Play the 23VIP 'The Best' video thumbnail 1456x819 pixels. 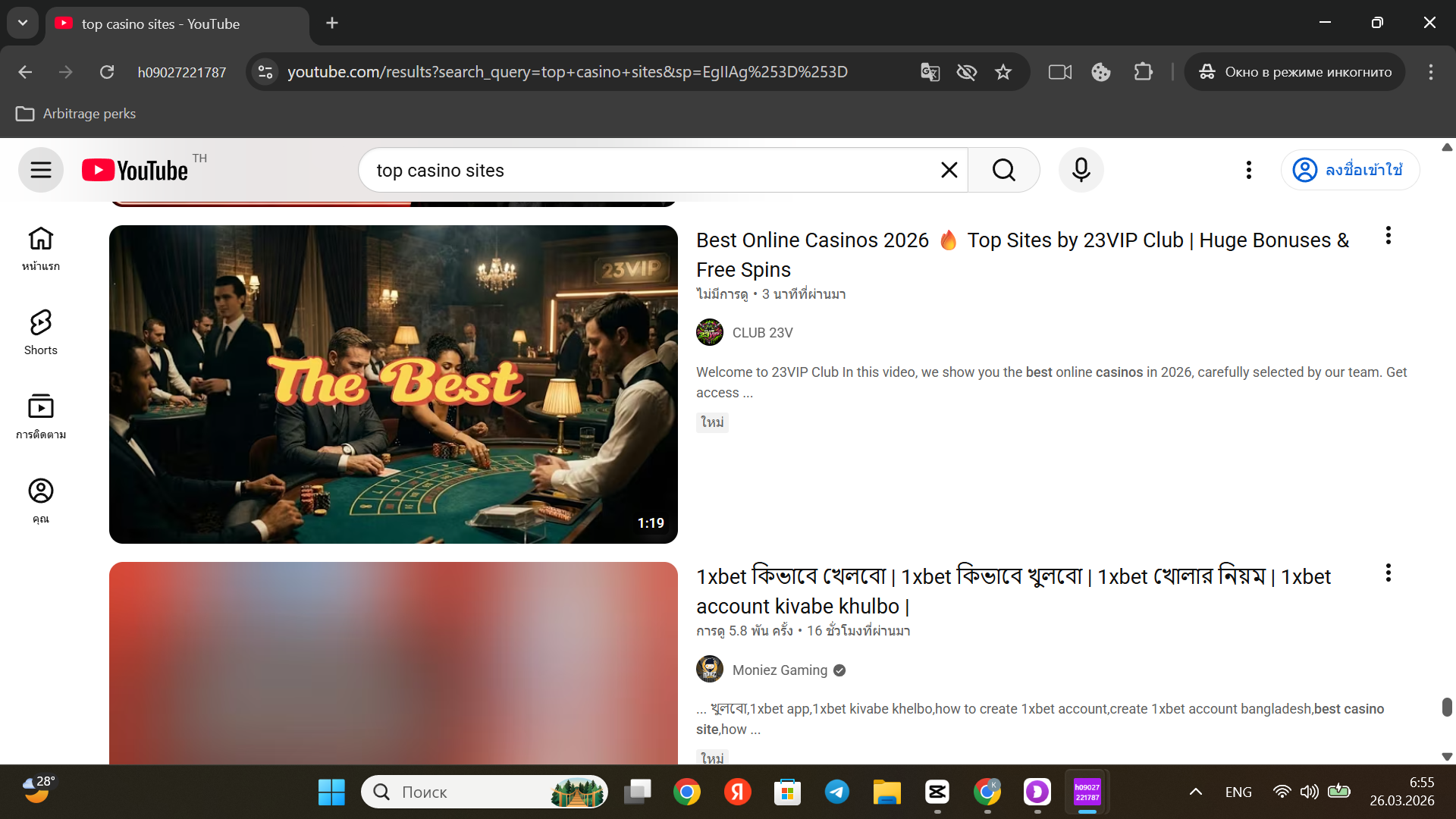(x=394, y=384)
